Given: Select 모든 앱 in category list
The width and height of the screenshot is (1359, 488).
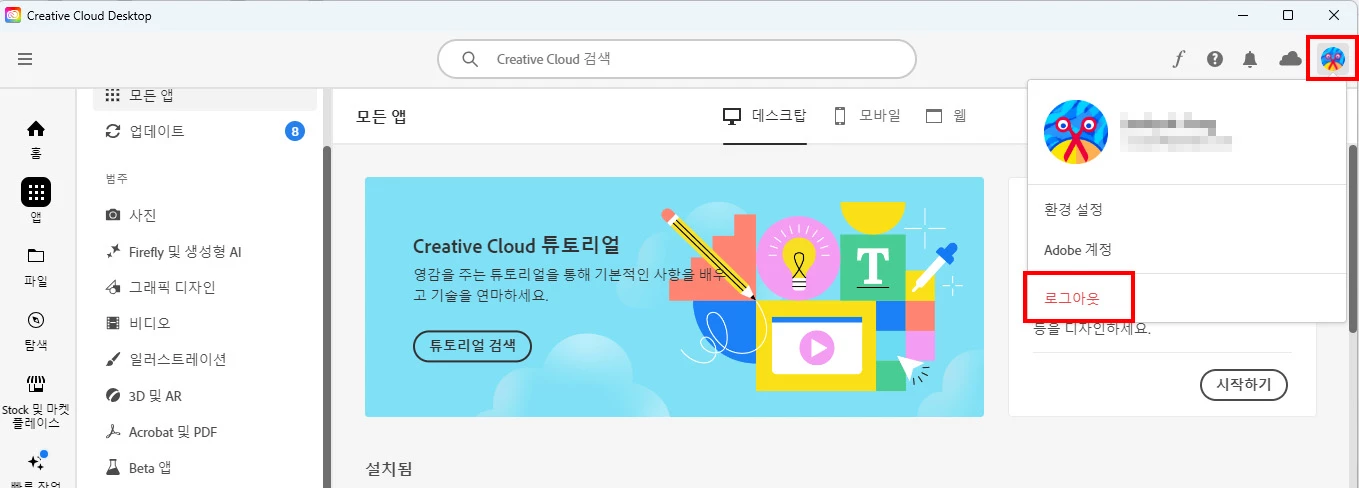Looking at the screenshot, I should click(x=205, y=96).
